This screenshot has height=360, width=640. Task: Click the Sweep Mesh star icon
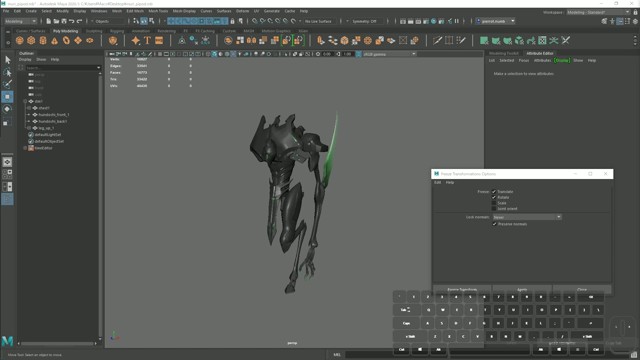[136, 40]
